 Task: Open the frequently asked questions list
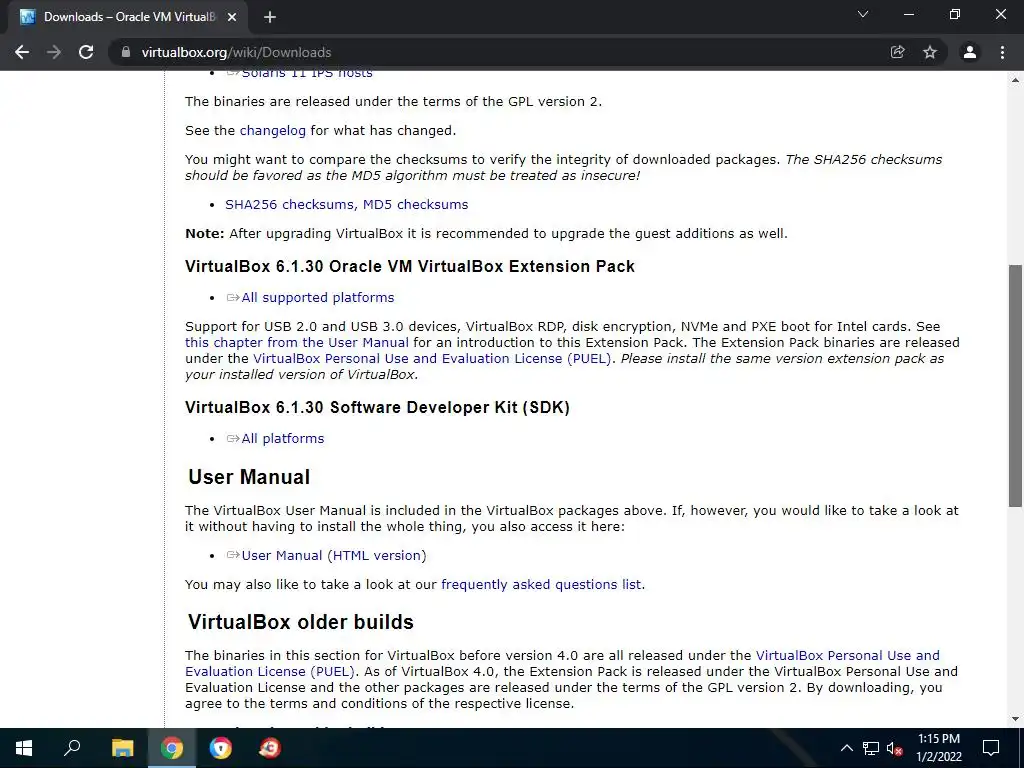pyautogui.click(x=541, y=584)
